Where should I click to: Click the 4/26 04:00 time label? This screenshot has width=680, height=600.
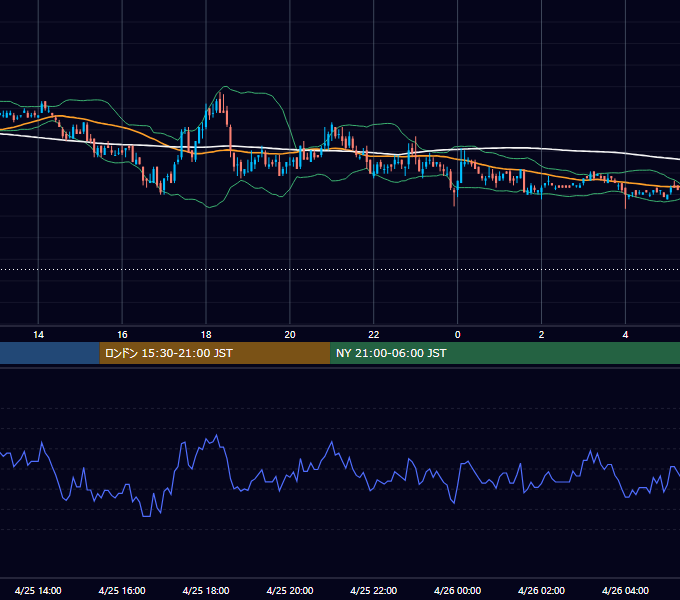click(x=625, y=590)
